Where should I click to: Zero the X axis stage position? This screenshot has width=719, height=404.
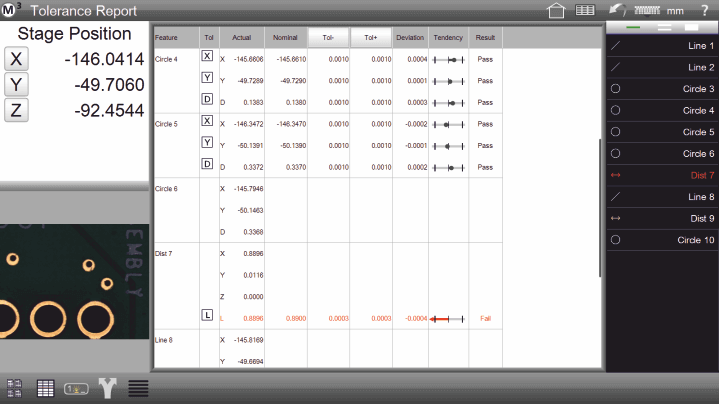(x=14, y=58)
